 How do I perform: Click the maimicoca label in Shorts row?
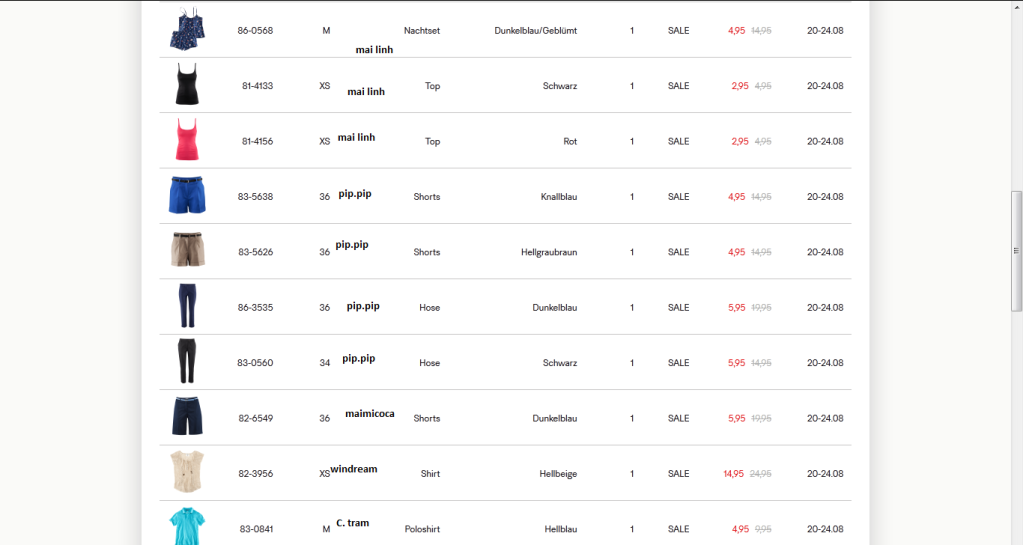click(369, 414)
